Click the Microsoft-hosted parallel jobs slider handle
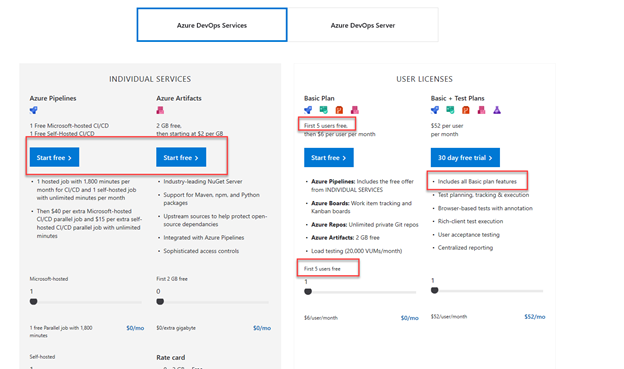 pos(33,302)
